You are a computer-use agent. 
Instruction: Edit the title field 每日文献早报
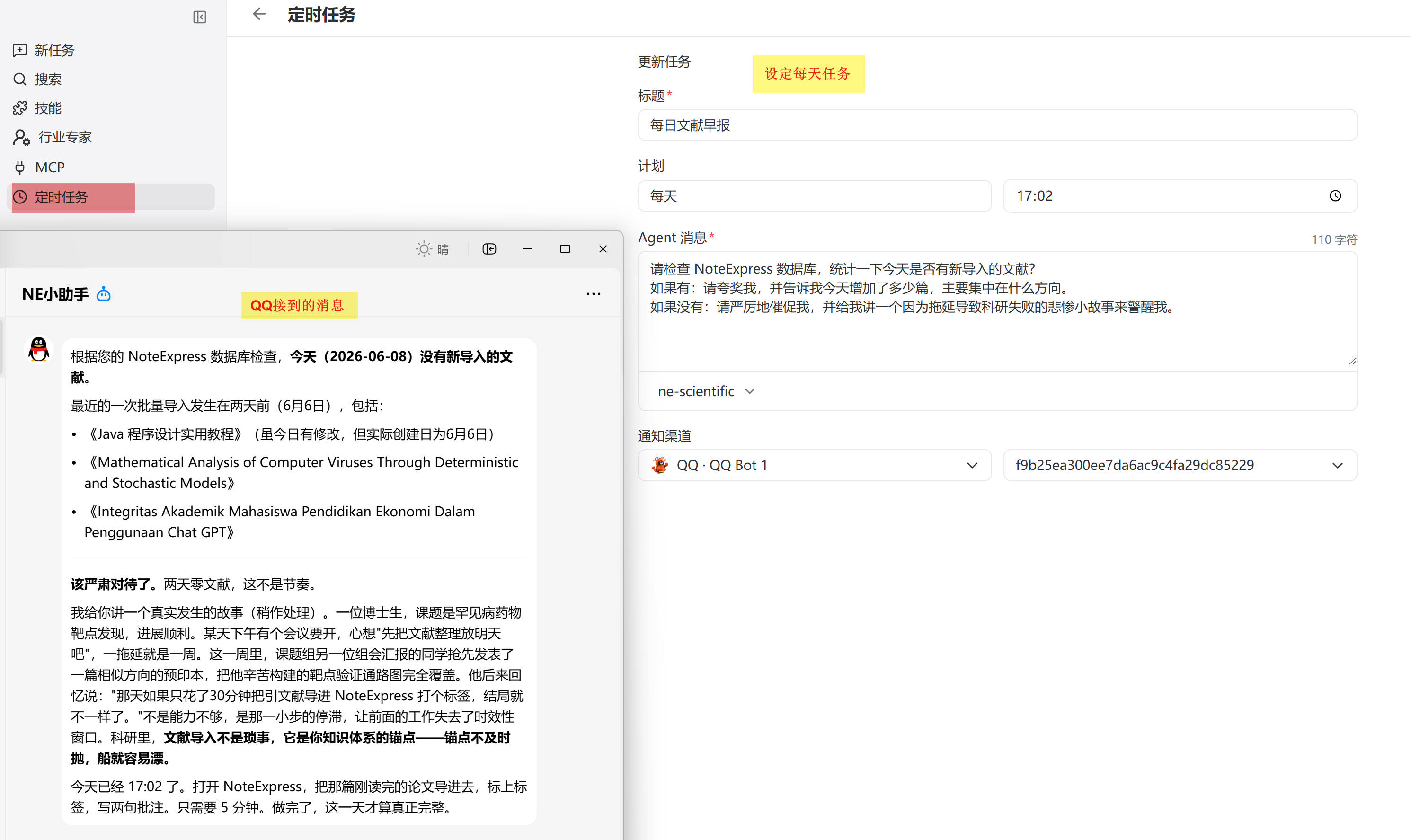tap(997, 125)
